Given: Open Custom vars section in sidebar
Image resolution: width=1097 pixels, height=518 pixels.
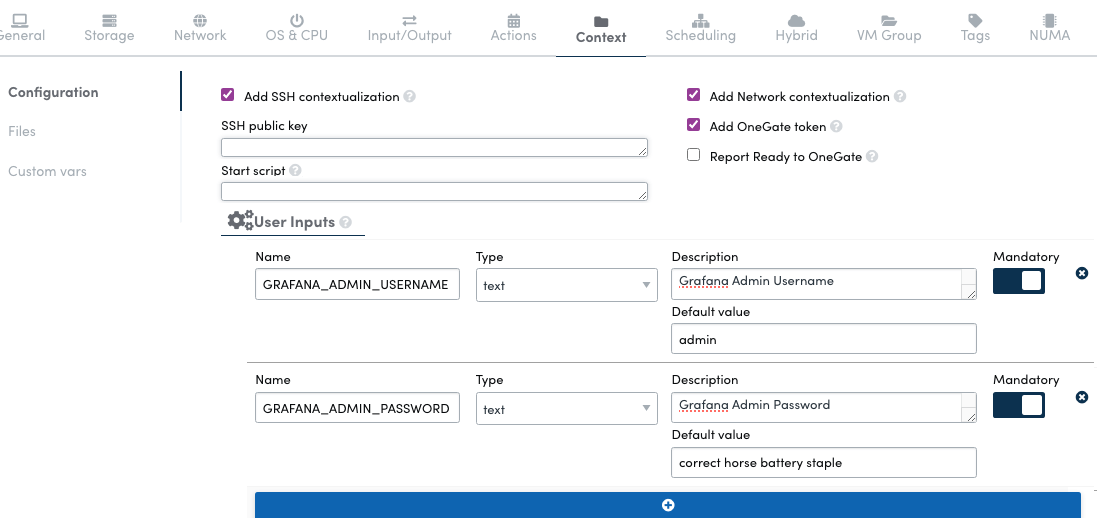Looking at the screenshot, I should [47, 171].
